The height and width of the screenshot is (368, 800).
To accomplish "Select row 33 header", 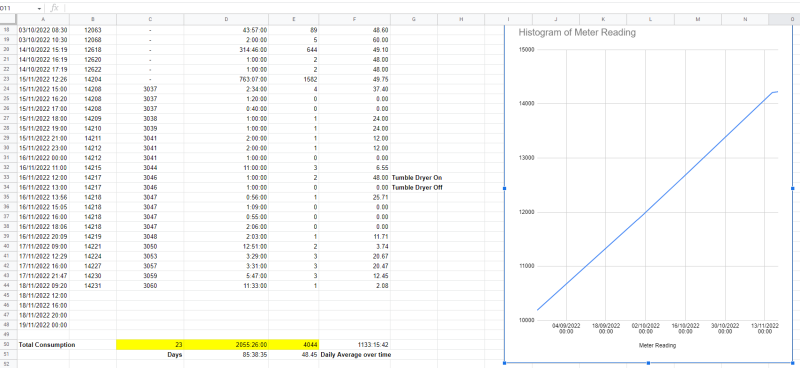I will 8,177.
